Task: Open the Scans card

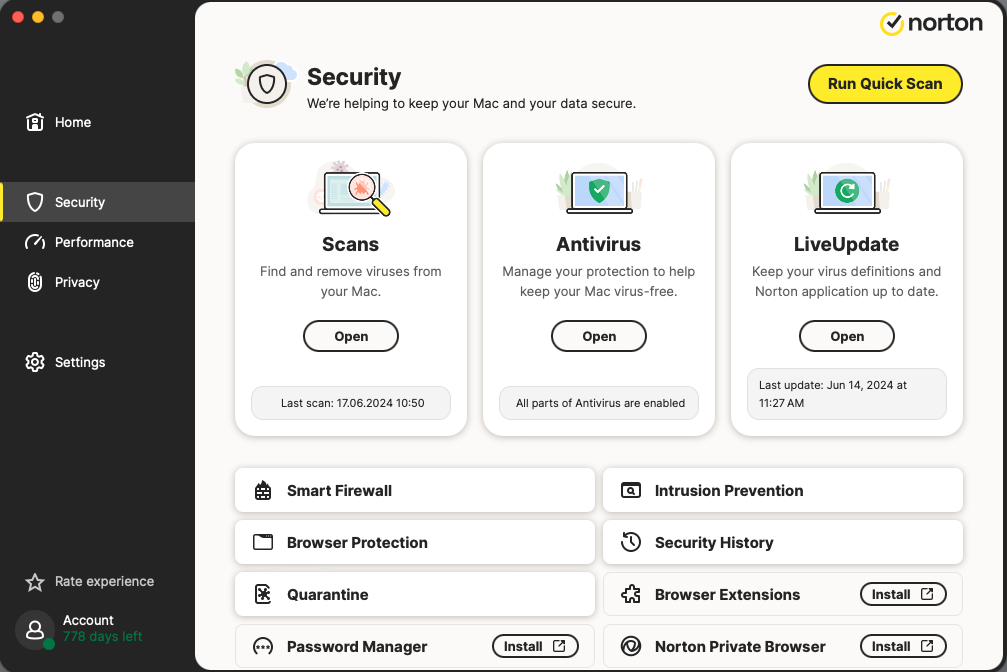Action: click(351, 337)
